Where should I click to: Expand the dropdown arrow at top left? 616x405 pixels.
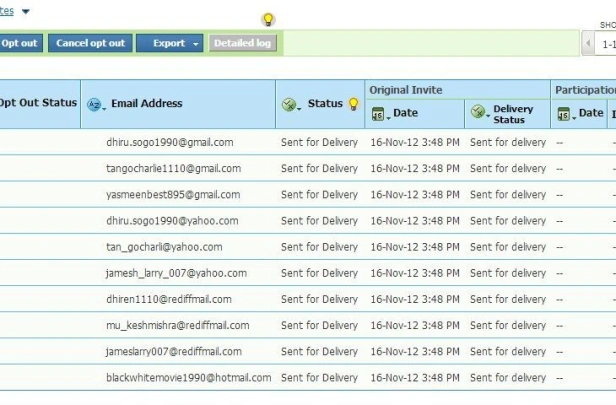(x=26, y=11)
